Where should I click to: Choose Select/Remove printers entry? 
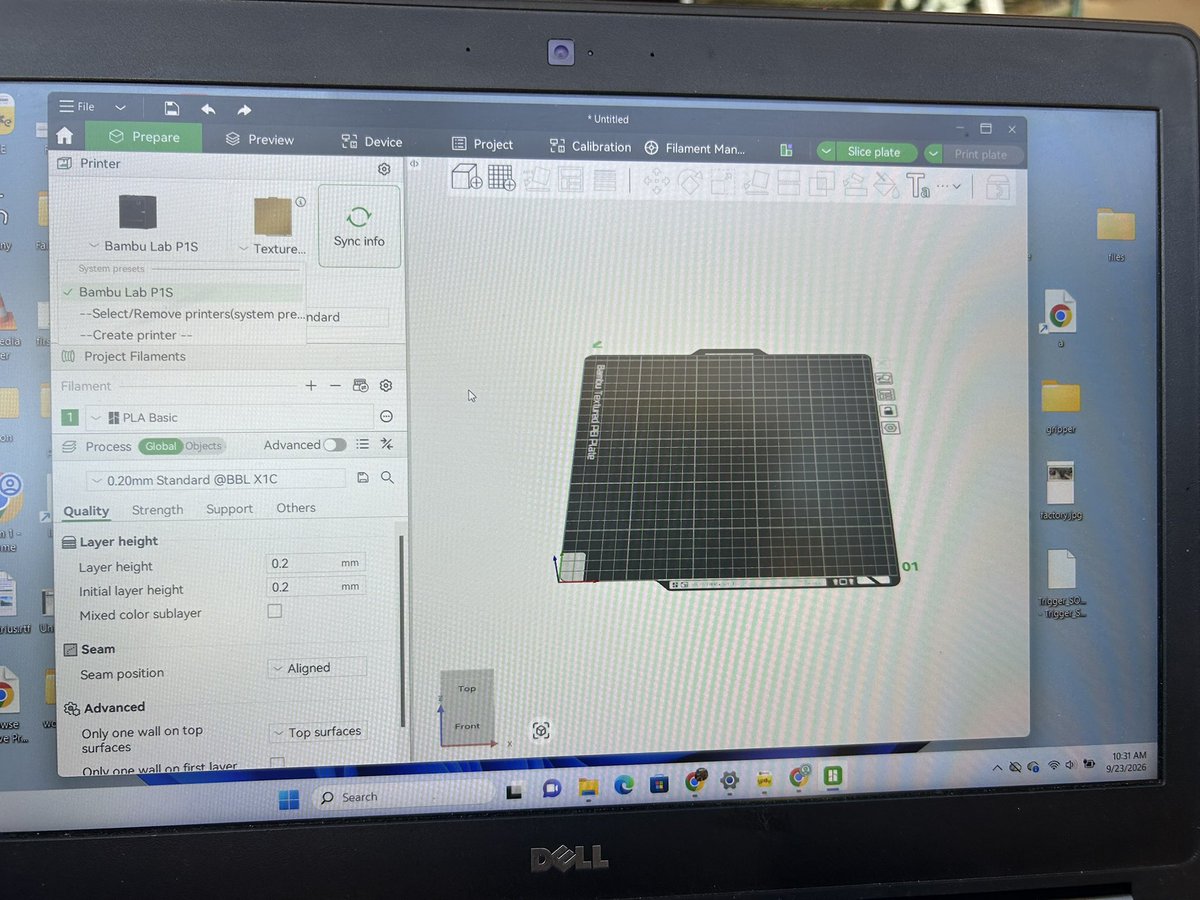pyautogui.click(x=191, y=314)
